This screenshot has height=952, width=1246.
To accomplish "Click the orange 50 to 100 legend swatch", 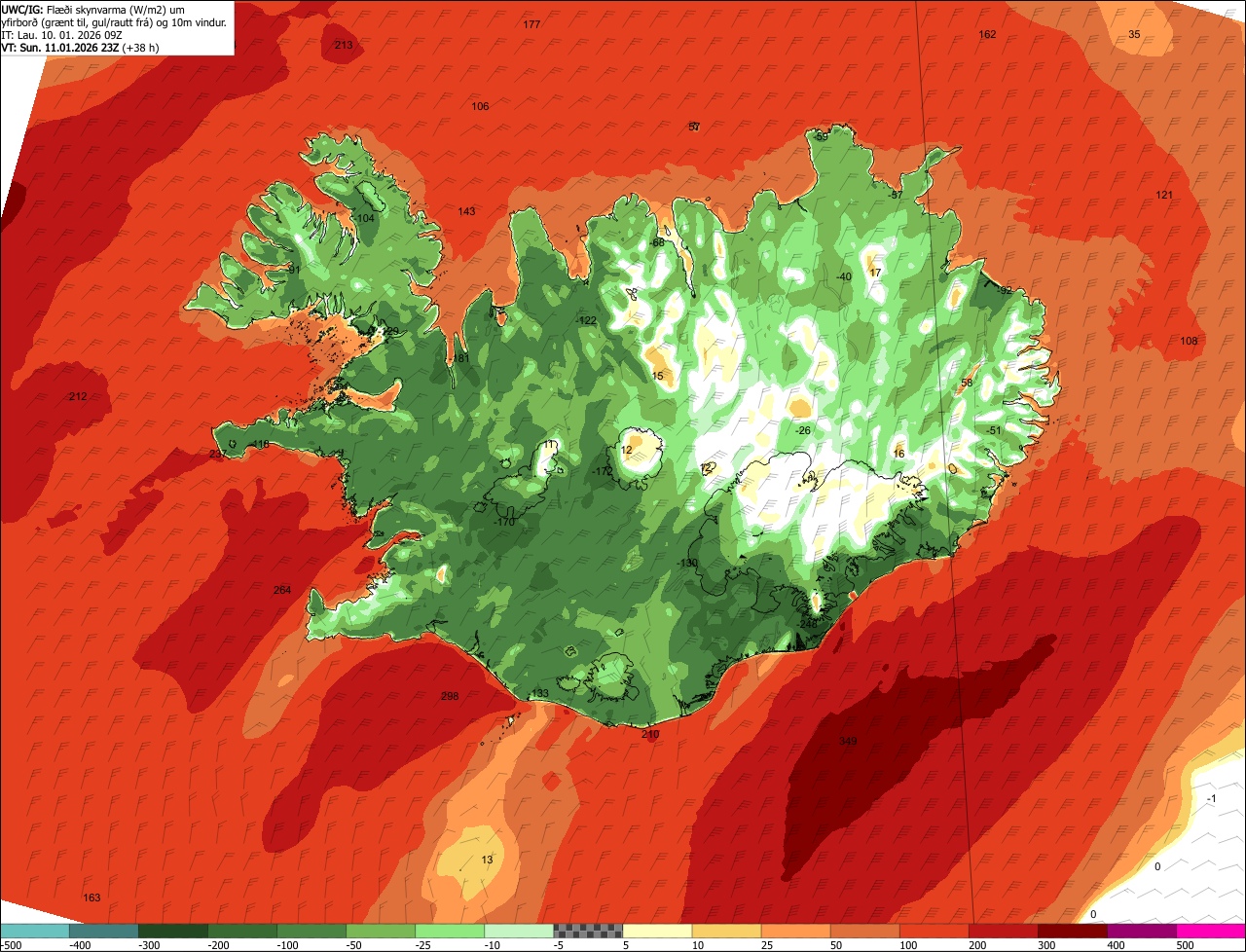I will (863, 931).
